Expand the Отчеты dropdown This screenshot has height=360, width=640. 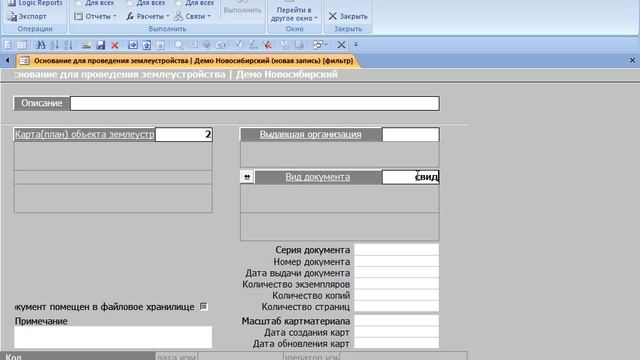96,16
